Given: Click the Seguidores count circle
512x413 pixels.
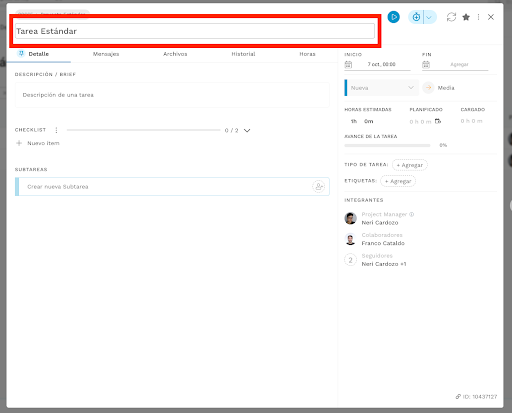Looking at the screenshot, I should click(350, 260).
